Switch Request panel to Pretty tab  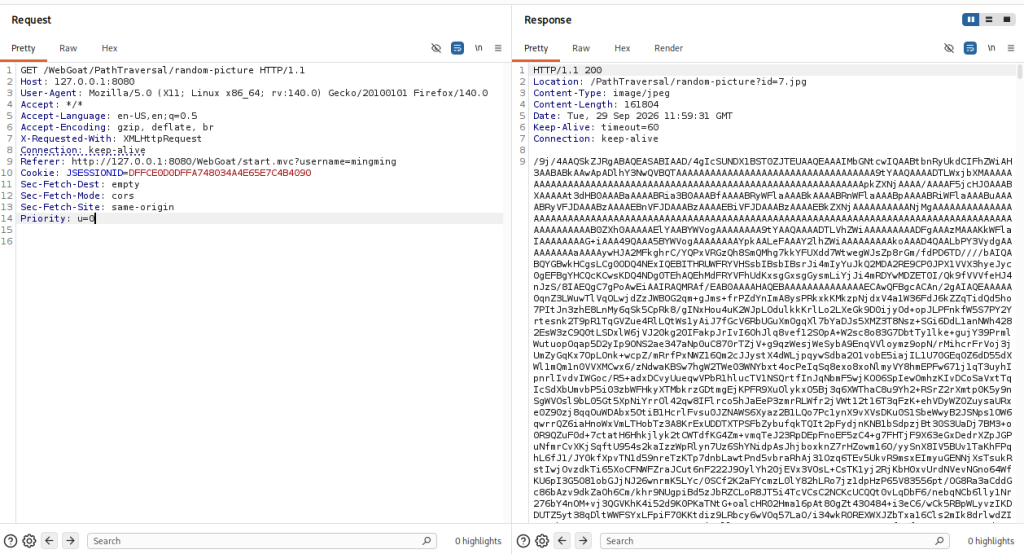click(23, 48)
